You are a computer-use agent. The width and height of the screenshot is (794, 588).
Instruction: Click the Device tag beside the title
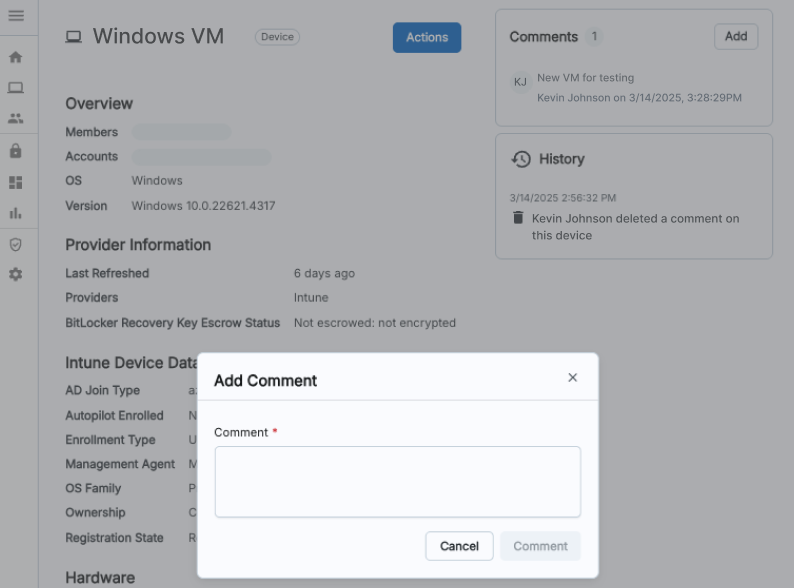coord(277,37)
